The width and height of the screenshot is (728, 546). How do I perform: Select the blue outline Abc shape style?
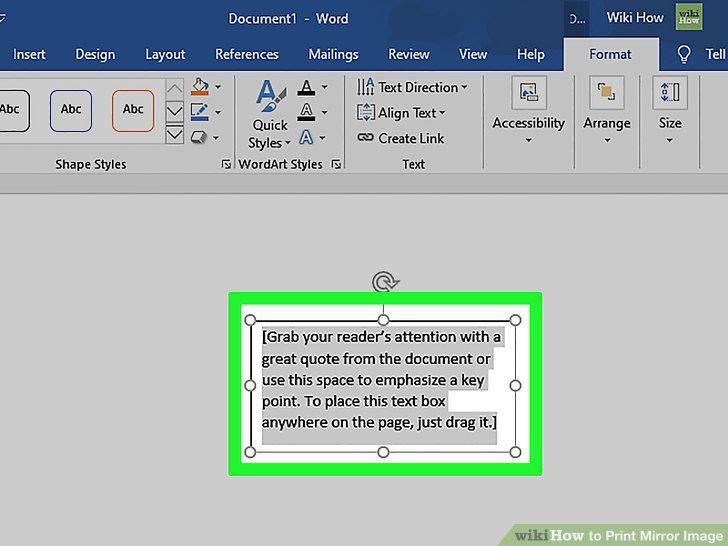(x=71, y=110)
